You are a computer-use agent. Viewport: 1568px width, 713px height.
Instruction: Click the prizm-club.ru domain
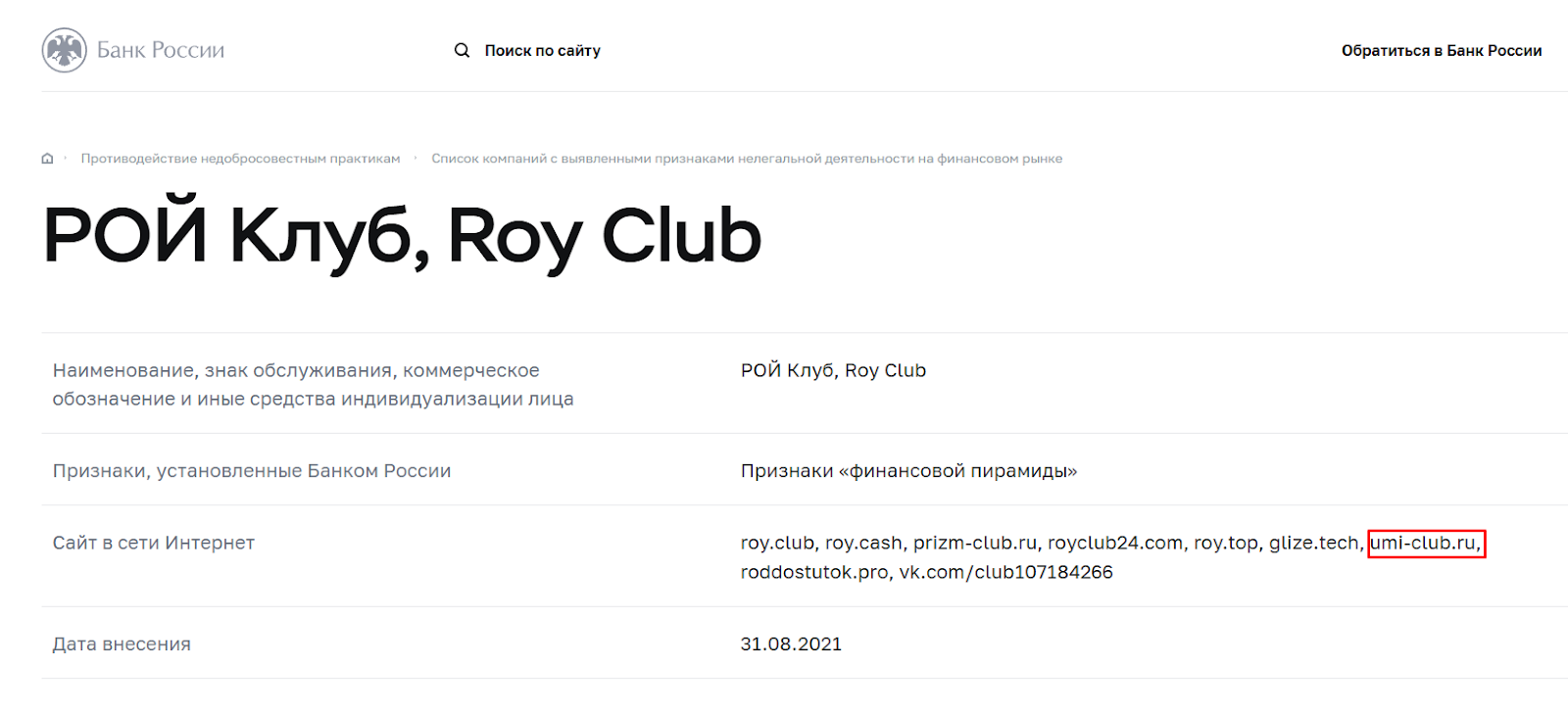pos(974,543)
